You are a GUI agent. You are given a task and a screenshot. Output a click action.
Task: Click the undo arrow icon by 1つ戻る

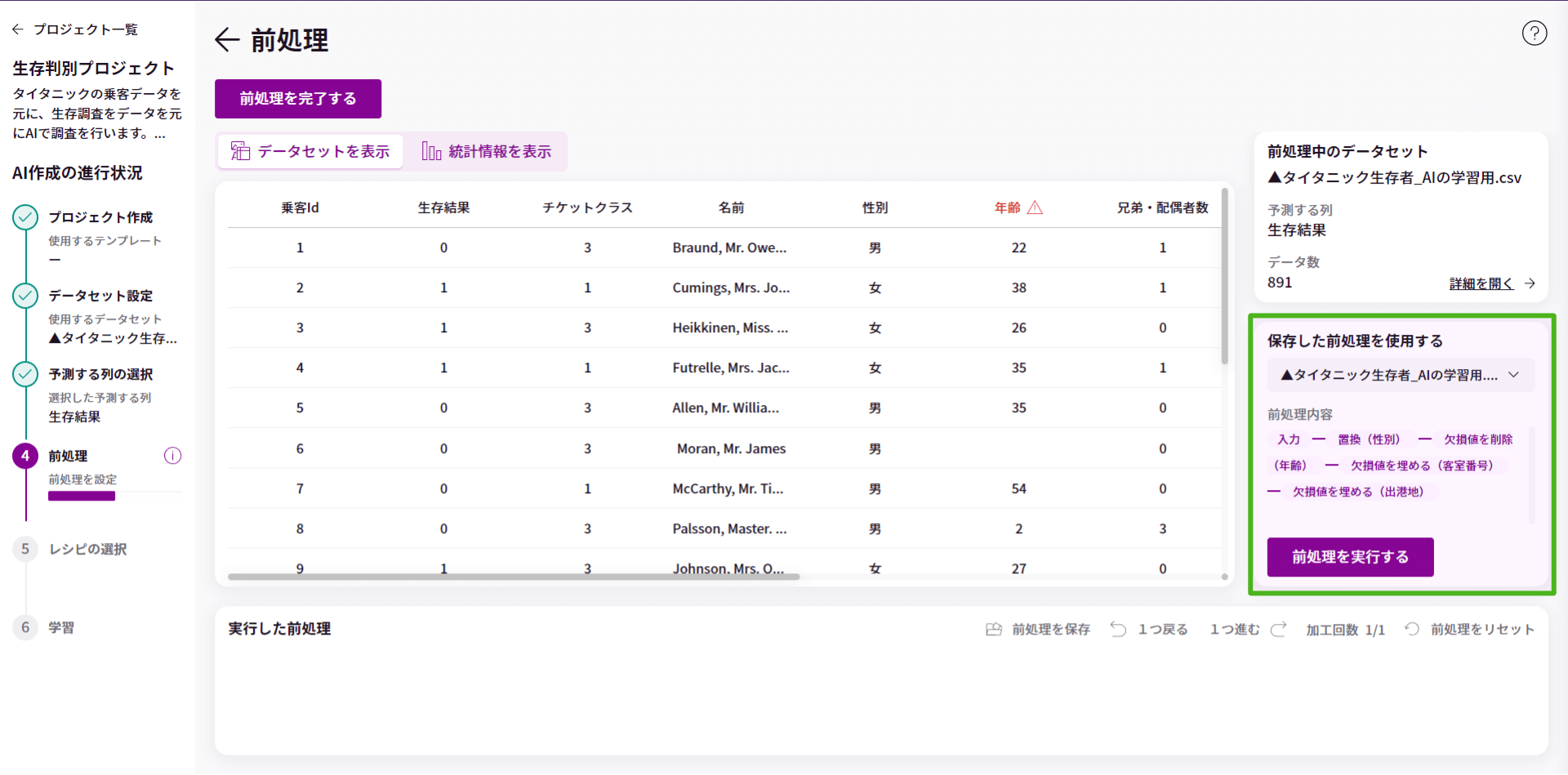1118,629
